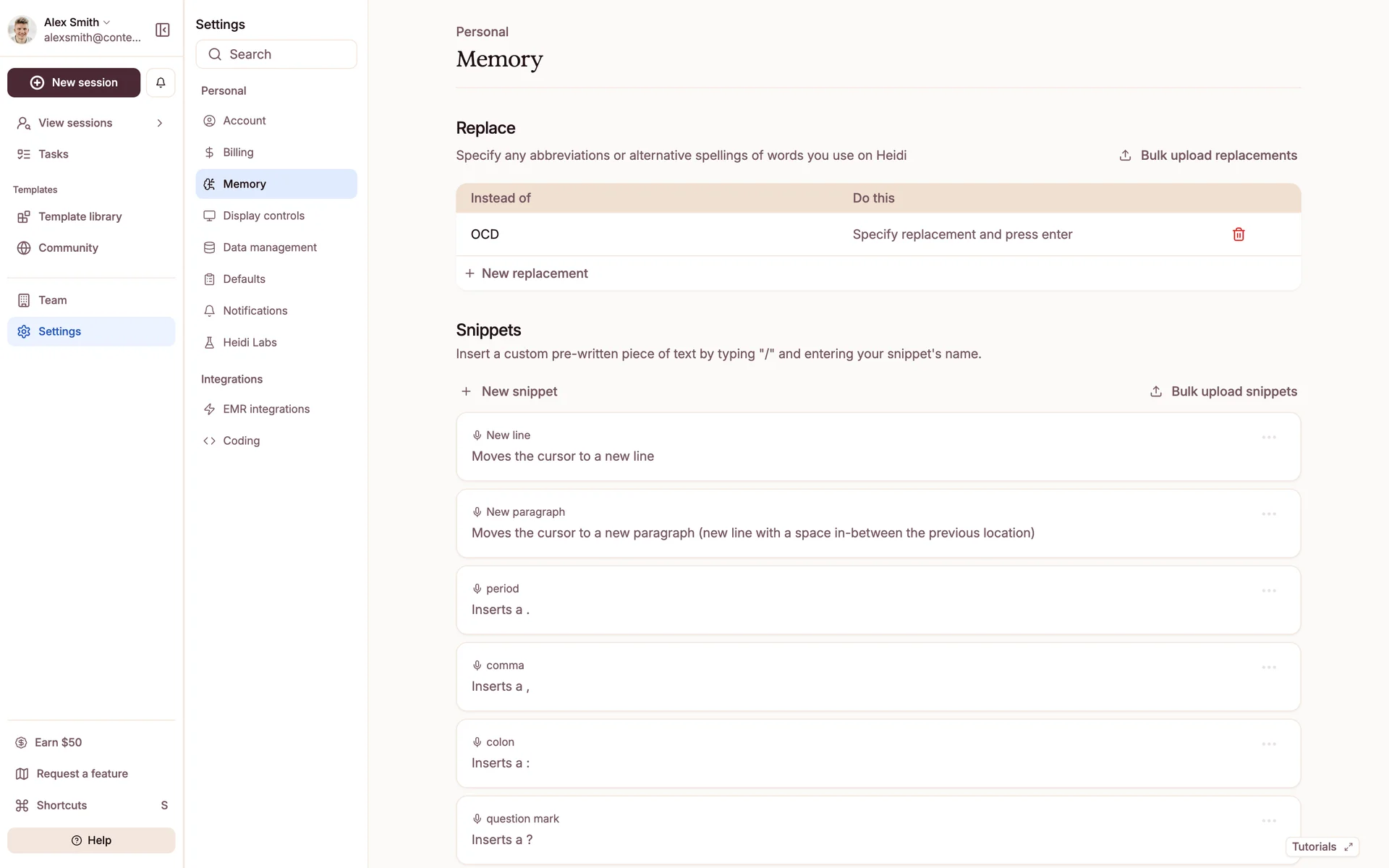Select Heidi Labs in settings menu
The height and width of the screenshot is (868, 1389).
250,342
